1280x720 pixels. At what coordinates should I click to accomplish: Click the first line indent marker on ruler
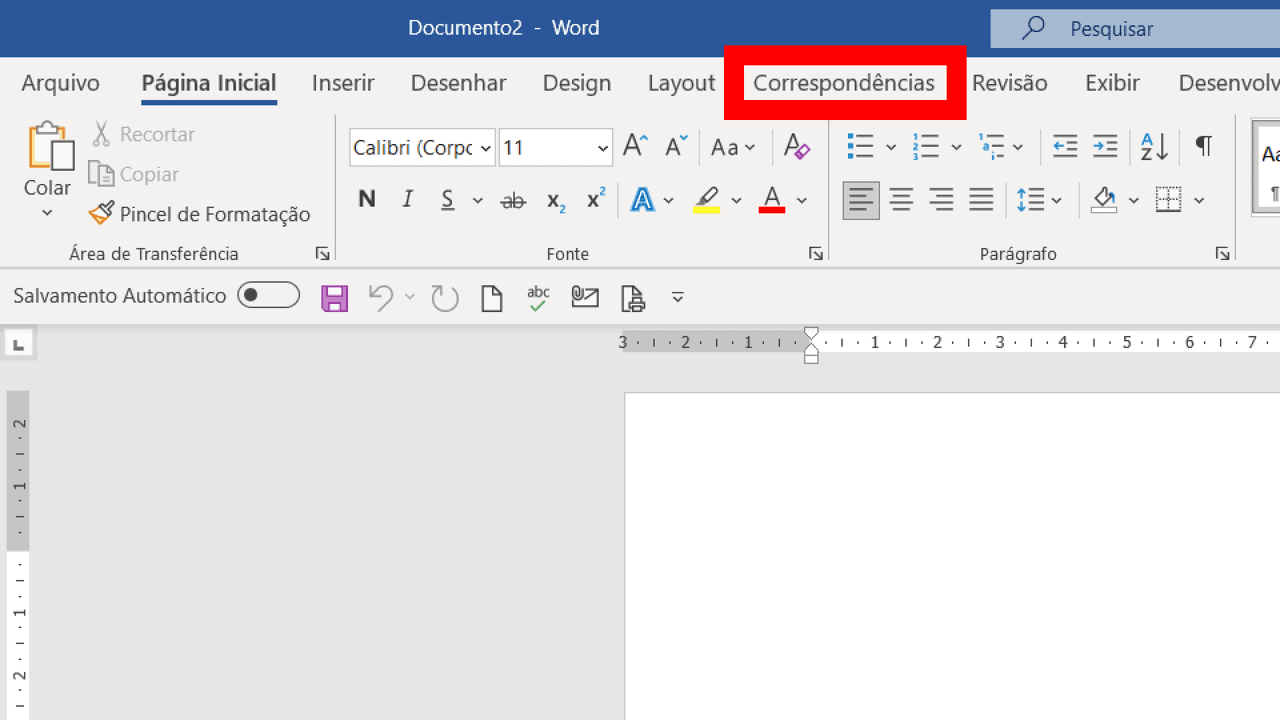click(811, 334)
